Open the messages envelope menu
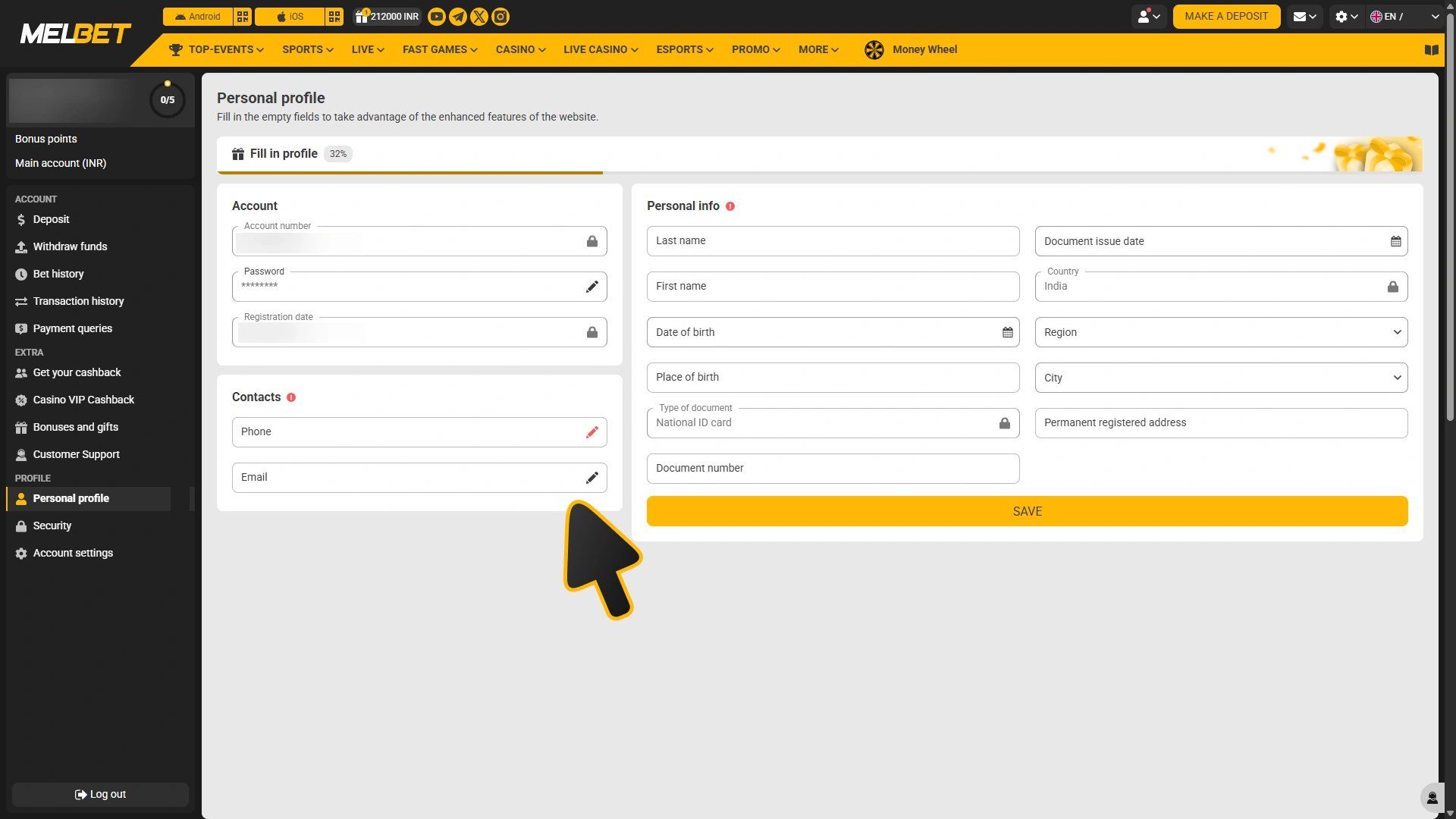The width and height of the screenshot is (1456, 819). pos(1304,17)
